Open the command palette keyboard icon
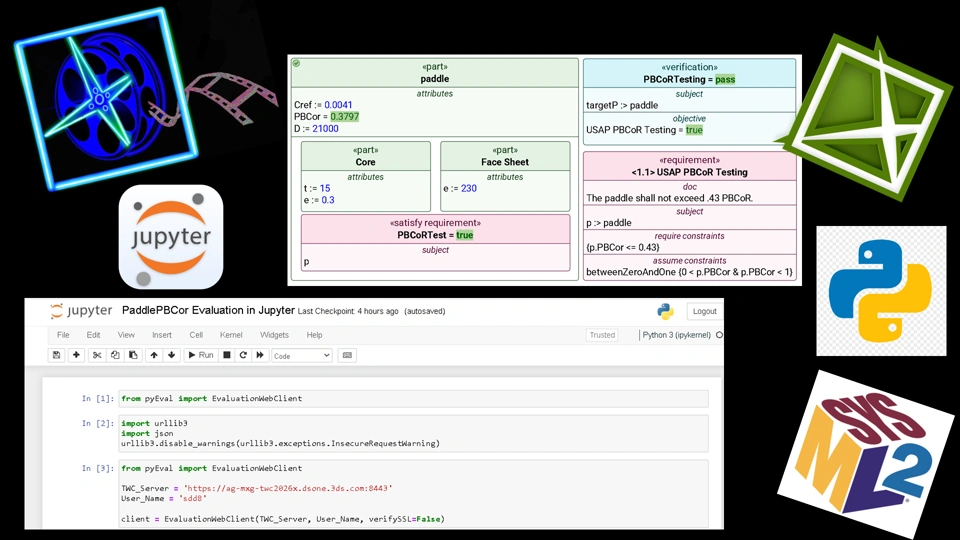960x540 pixels. [347, 355]
